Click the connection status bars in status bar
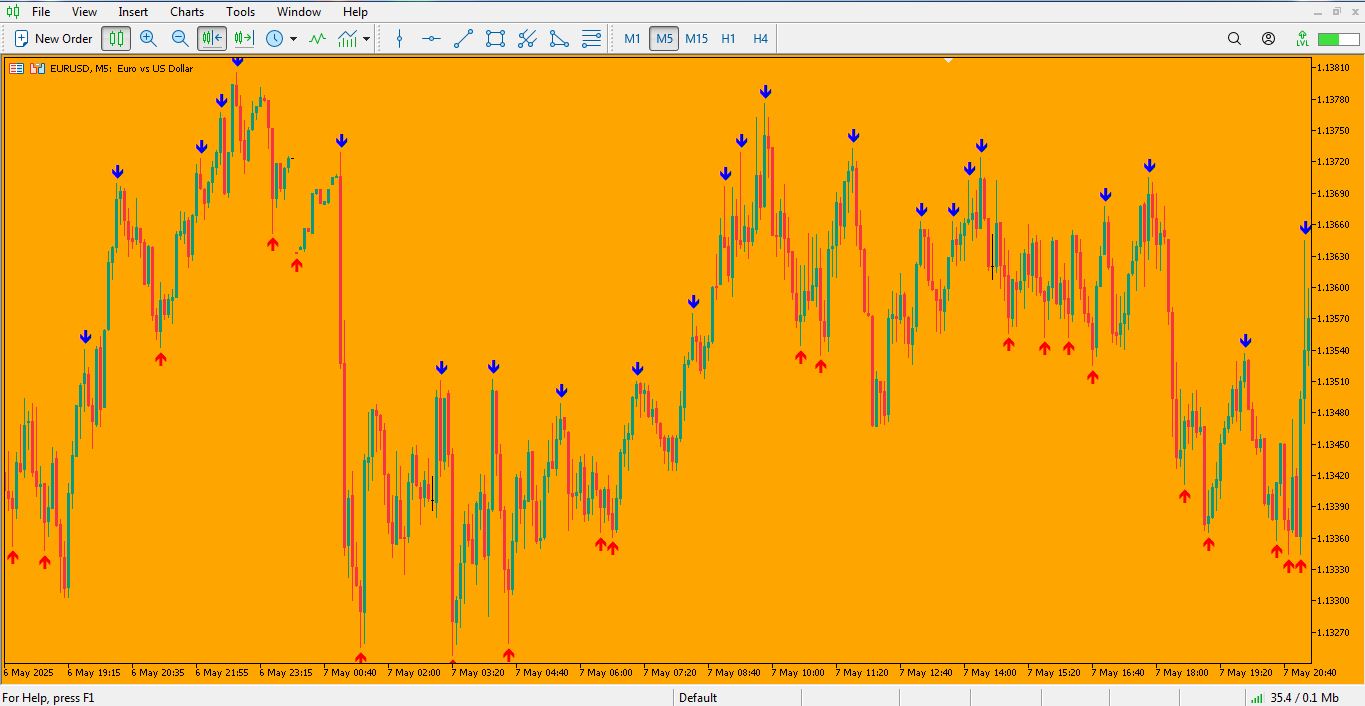Image resolution: width=1365 pixels, height=706 pixels. point(1255,698)
